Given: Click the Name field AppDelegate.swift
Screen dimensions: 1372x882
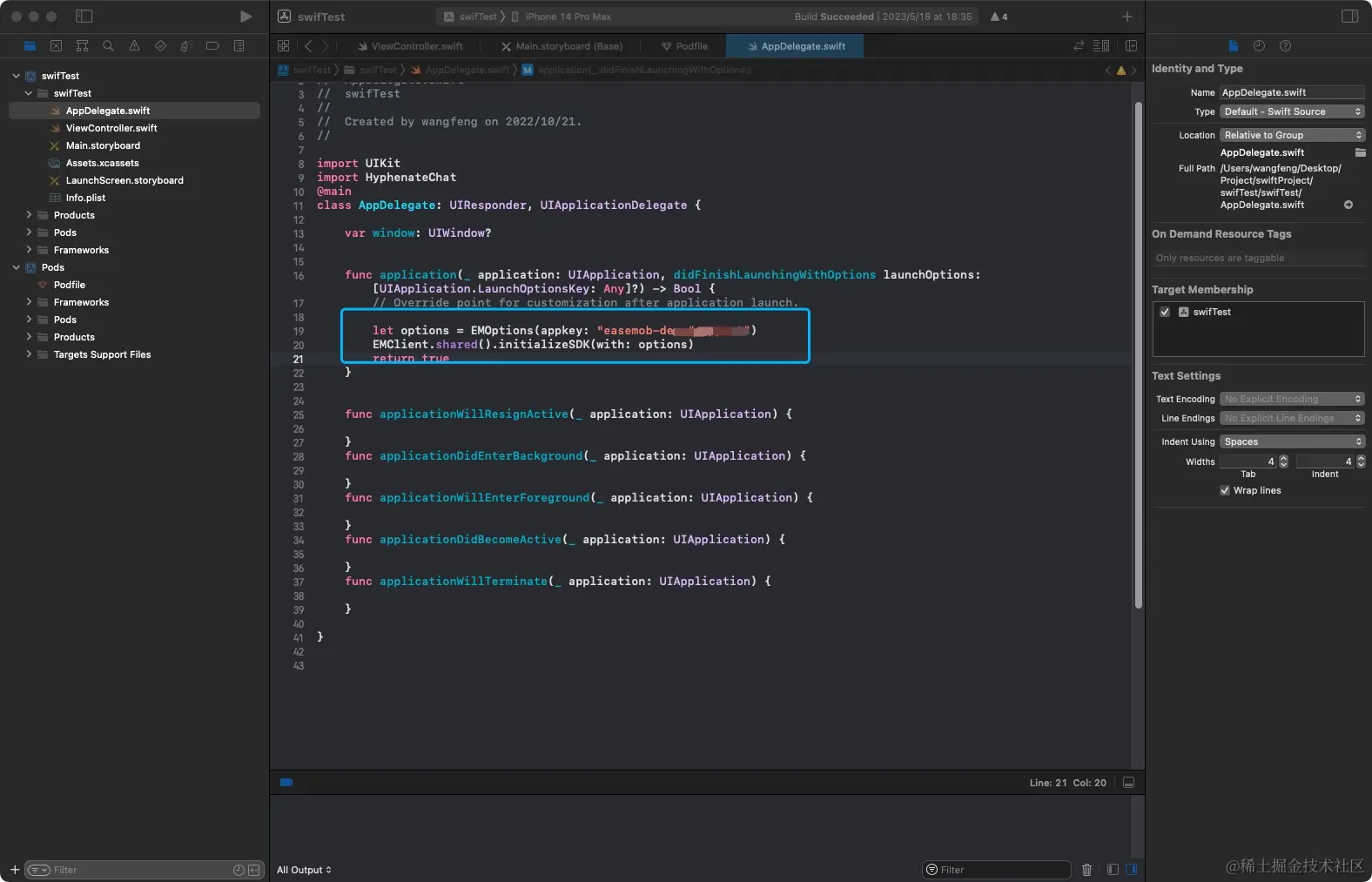Looking at the screenshot, I should point(1292,92).
